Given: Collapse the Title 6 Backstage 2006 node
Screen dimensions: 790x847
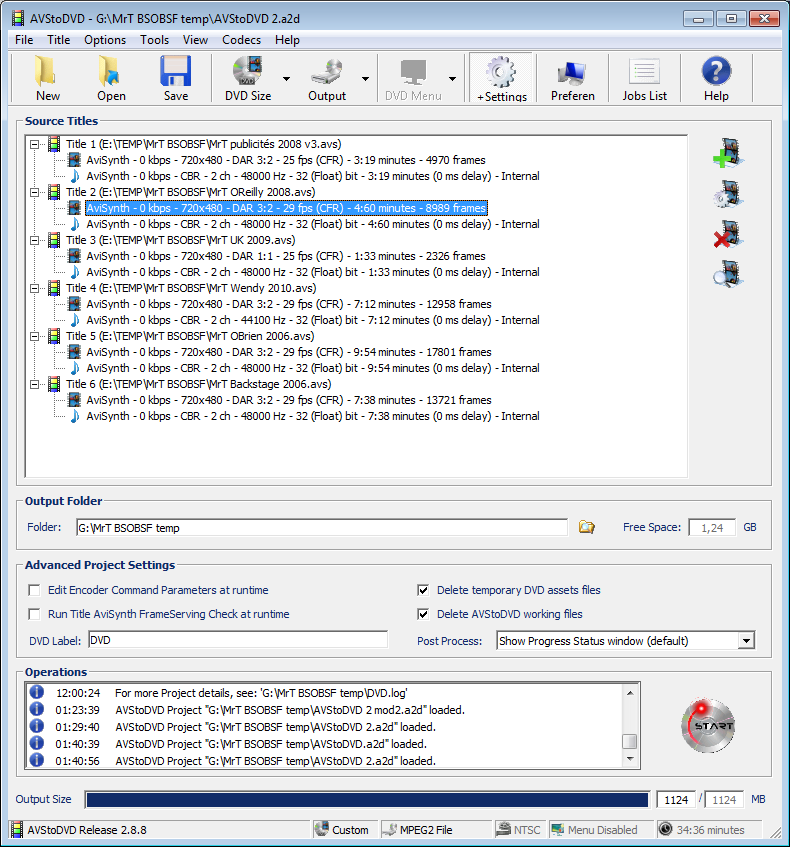Looking at the screenshot, I should (35, 384).
